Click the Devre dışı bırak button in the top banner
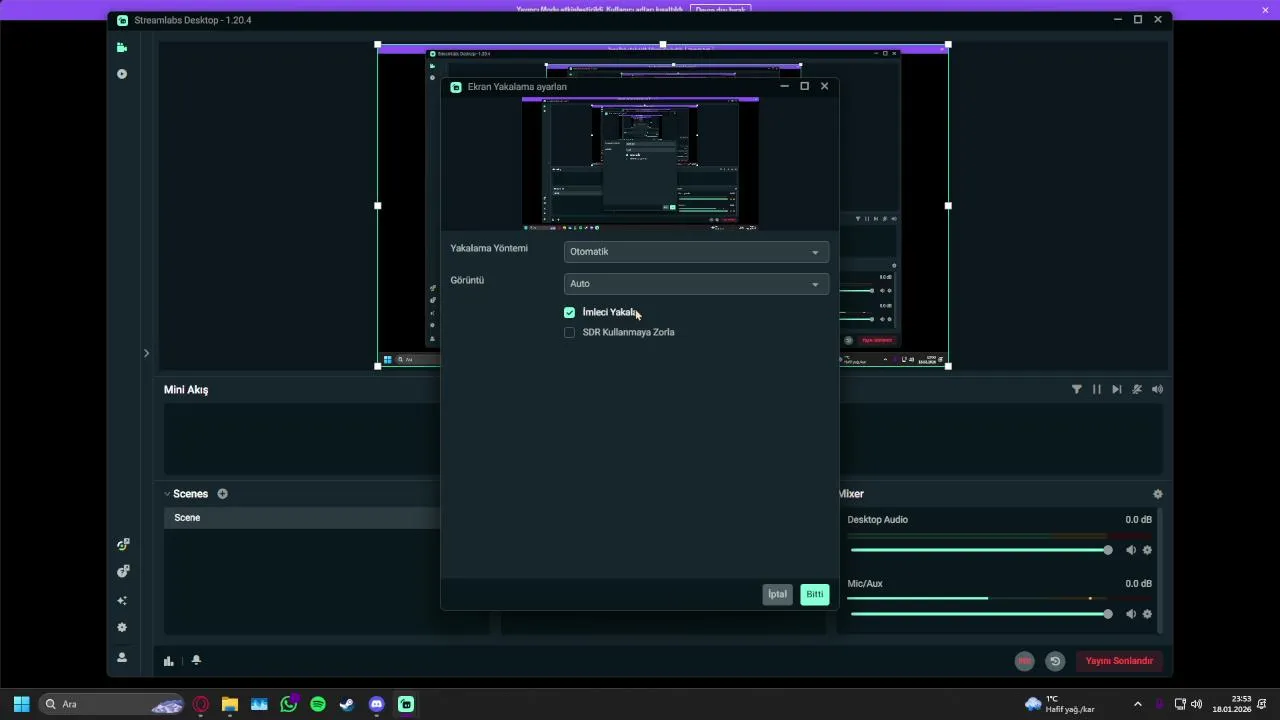 point(719,9)
